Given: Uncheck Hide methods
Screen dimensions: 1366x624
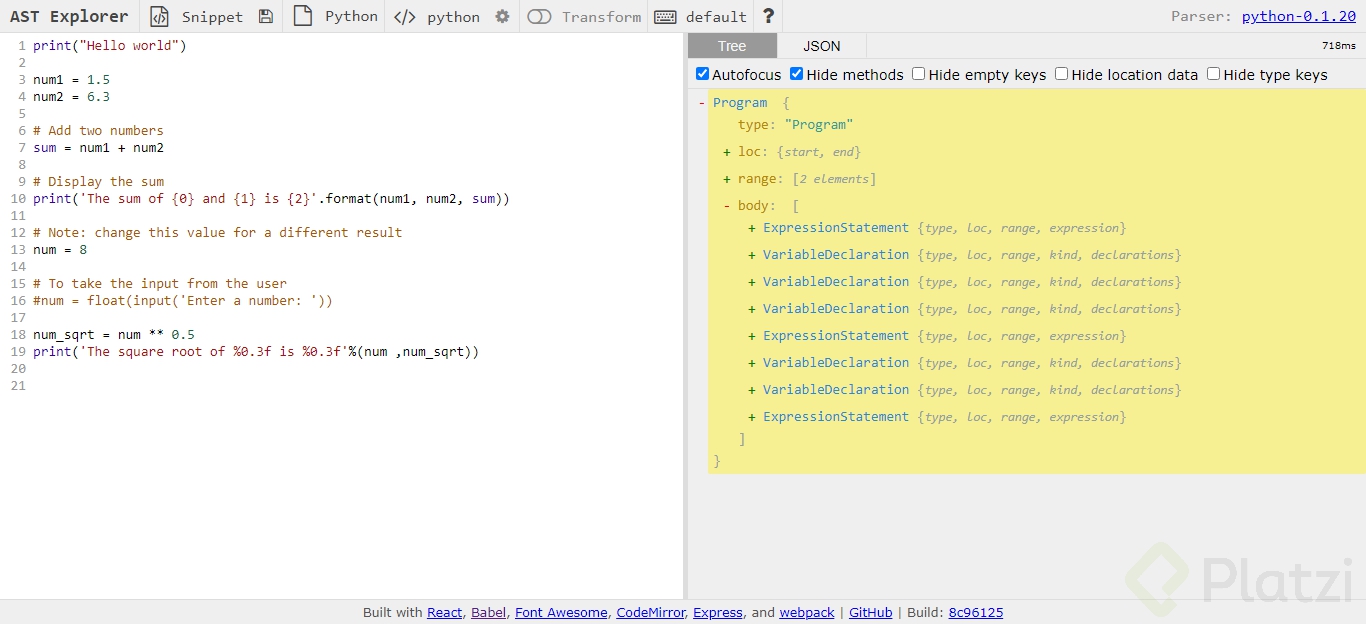Looking at the screenshot, I should [x=797, y=74].
